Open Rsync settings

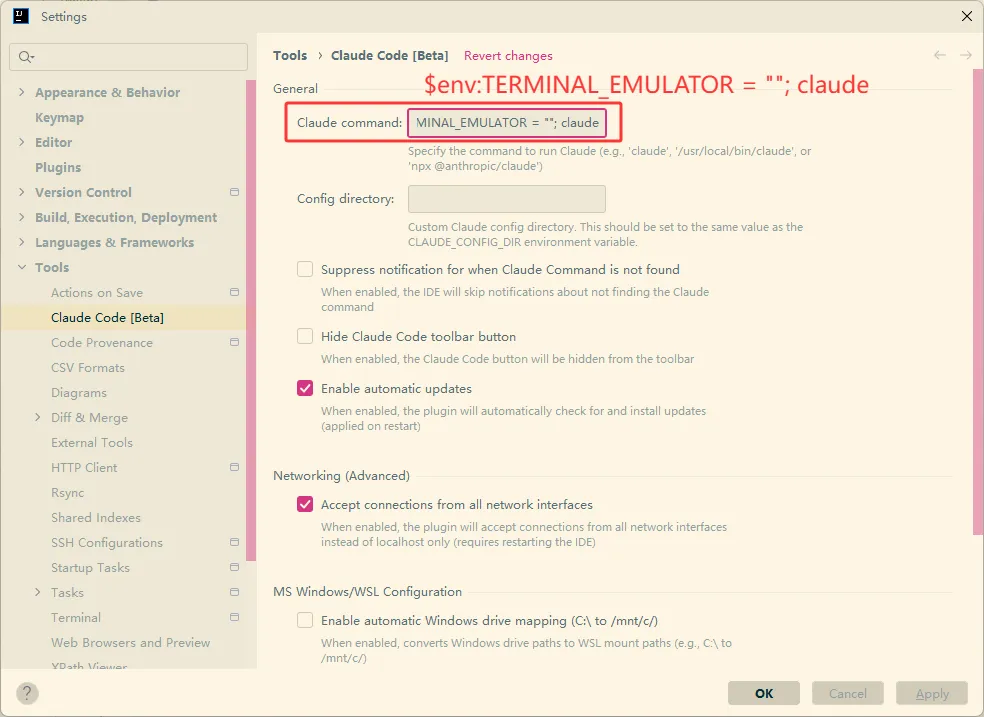coord(67,492)
